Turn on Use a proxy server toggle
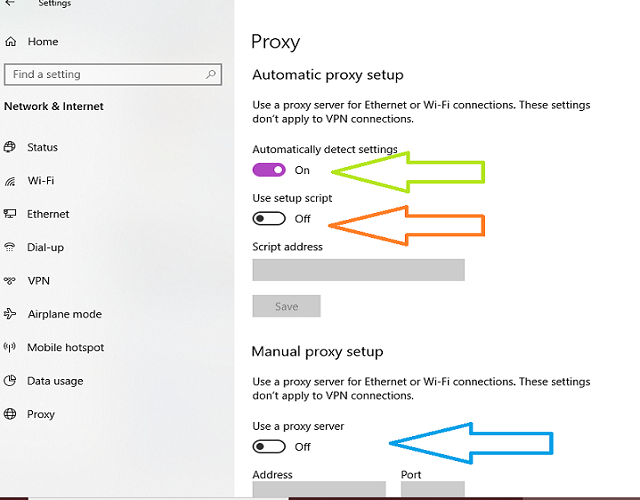 coord(269,447)
